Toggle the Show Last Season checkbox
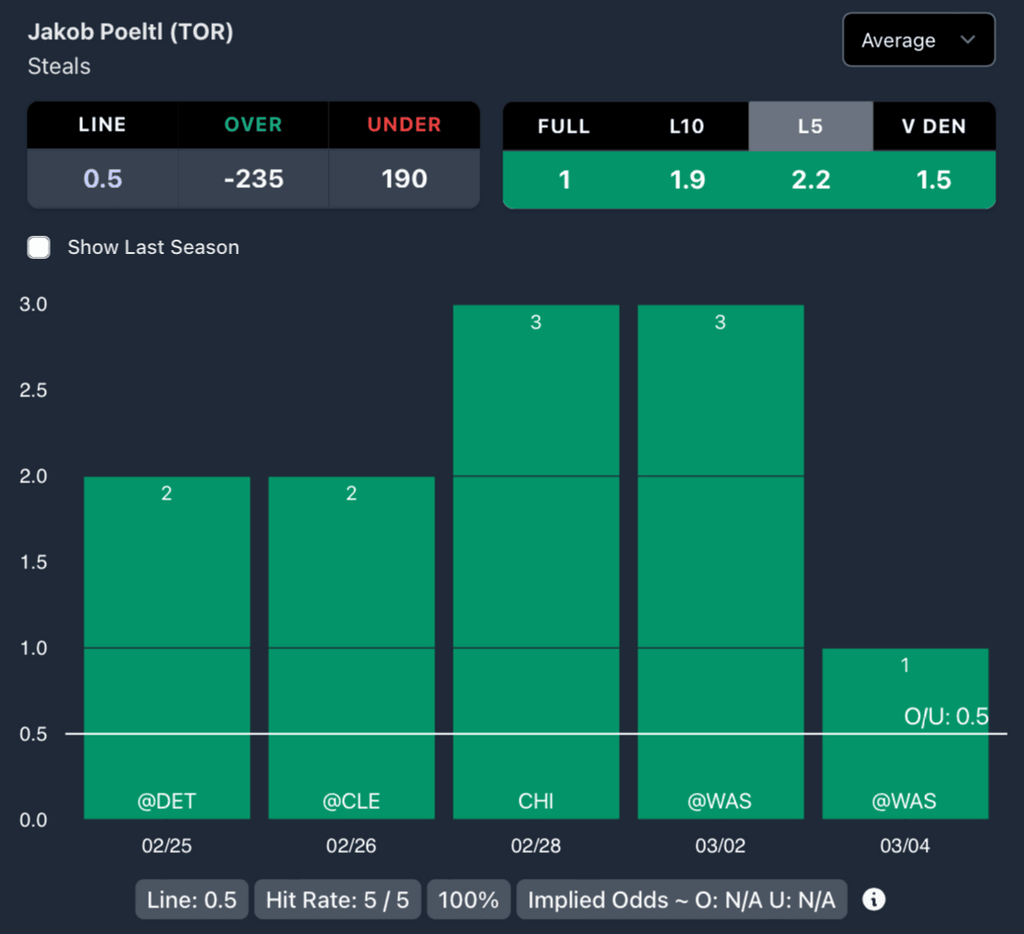 coord(39,247)
